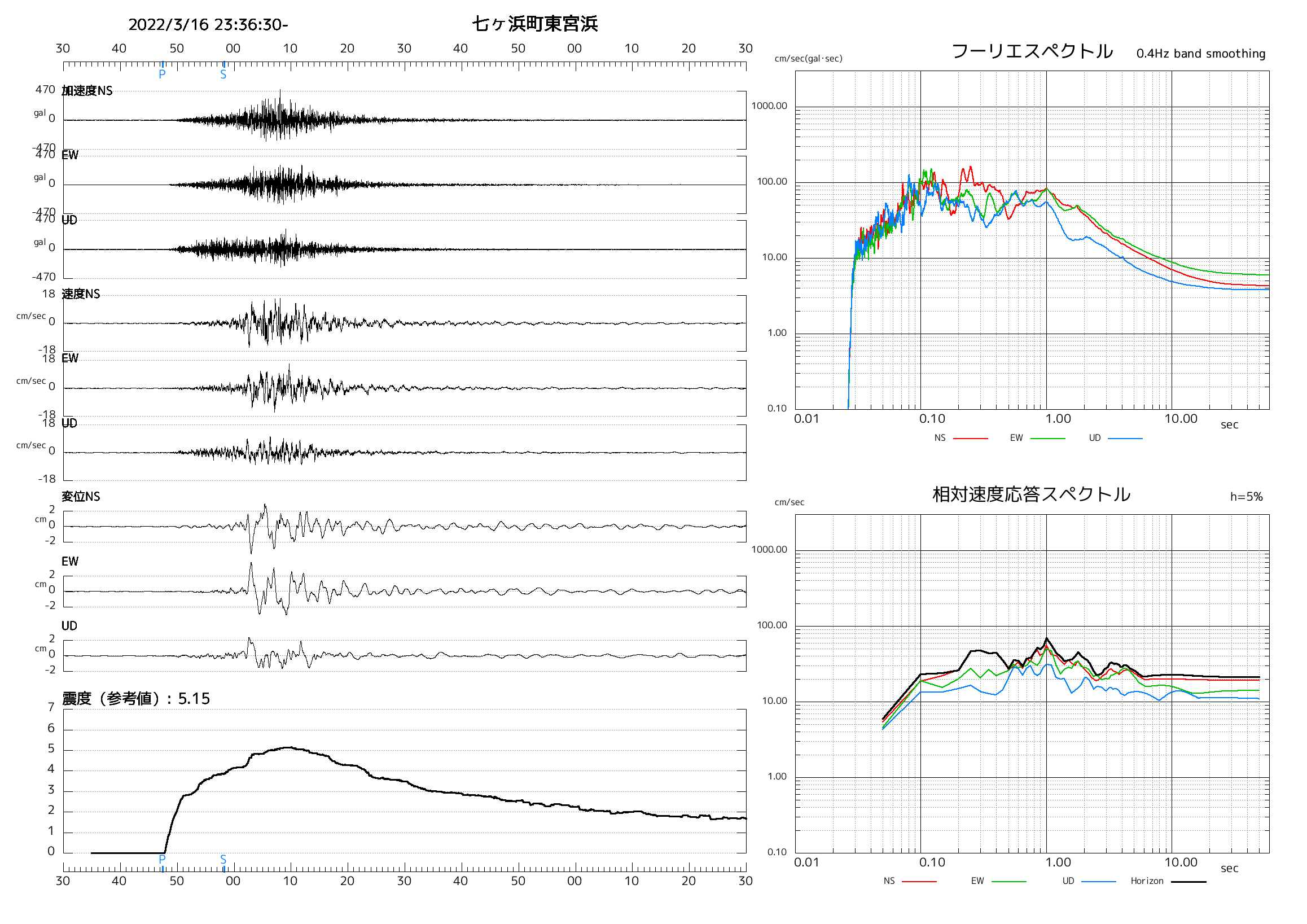Click the "cm/sec(gal·sec)" unit label
Viewport: 1307px width, 924px height.
[808, 59]
